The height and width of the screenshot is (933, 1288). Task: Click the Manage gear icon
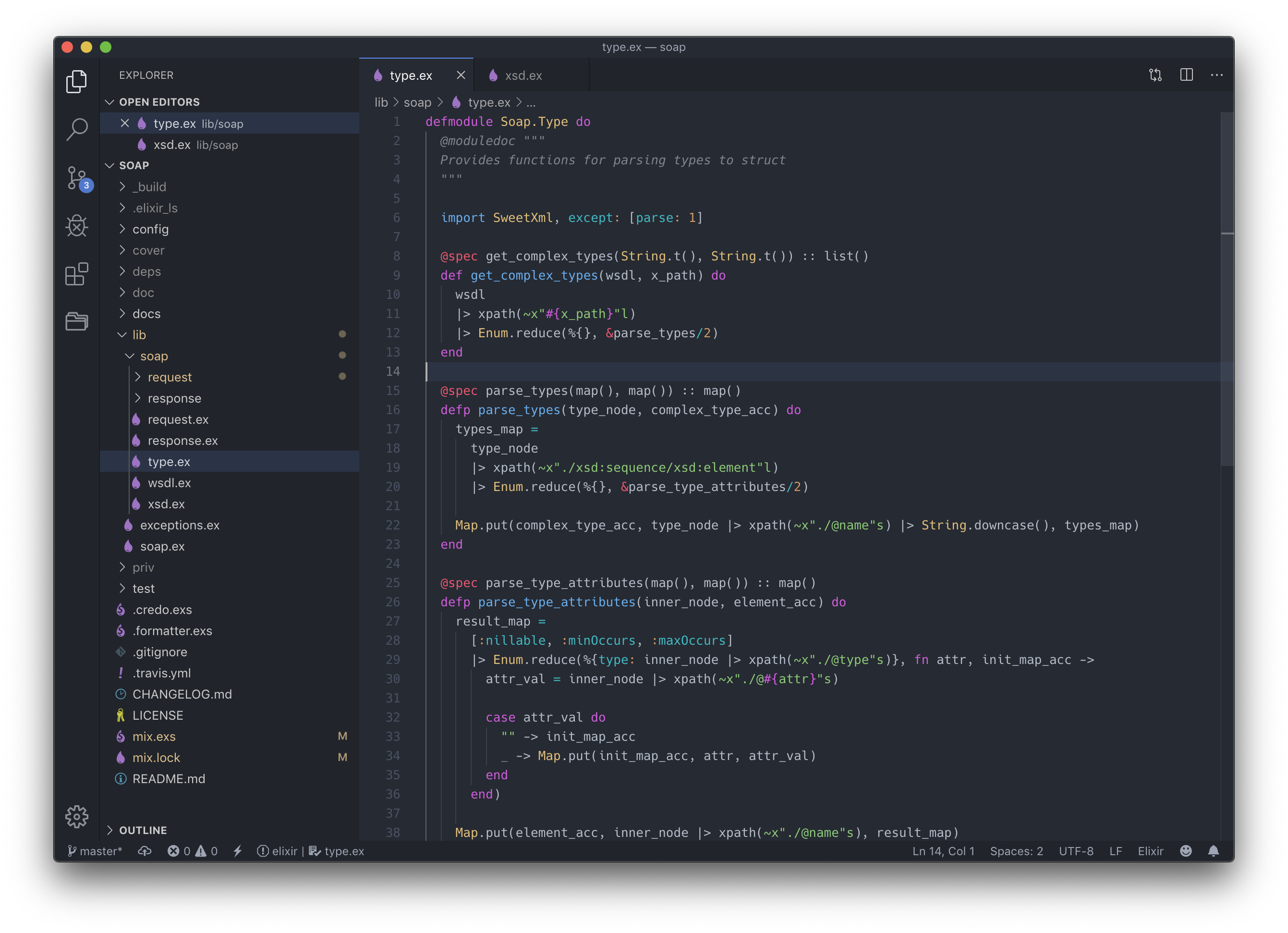(77, 817)
